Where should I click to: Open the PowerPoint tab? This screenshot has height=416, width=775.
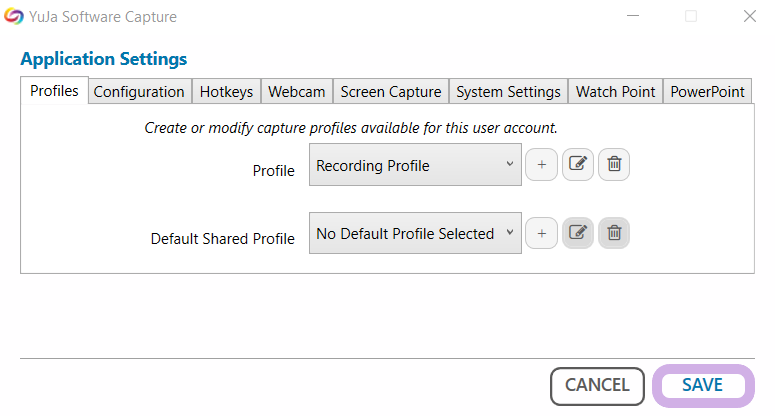(707, 91)
